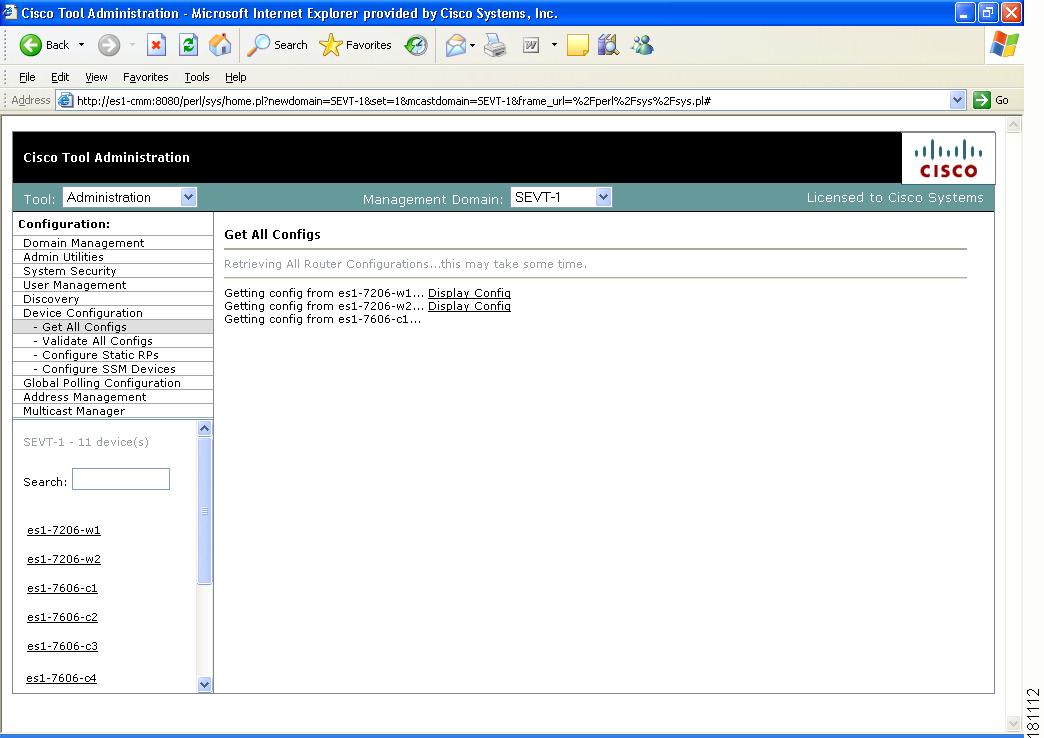This screenshot has height=738, width=1044.
Task: Click the Edit with Word icon
Action: pos(531,45)
